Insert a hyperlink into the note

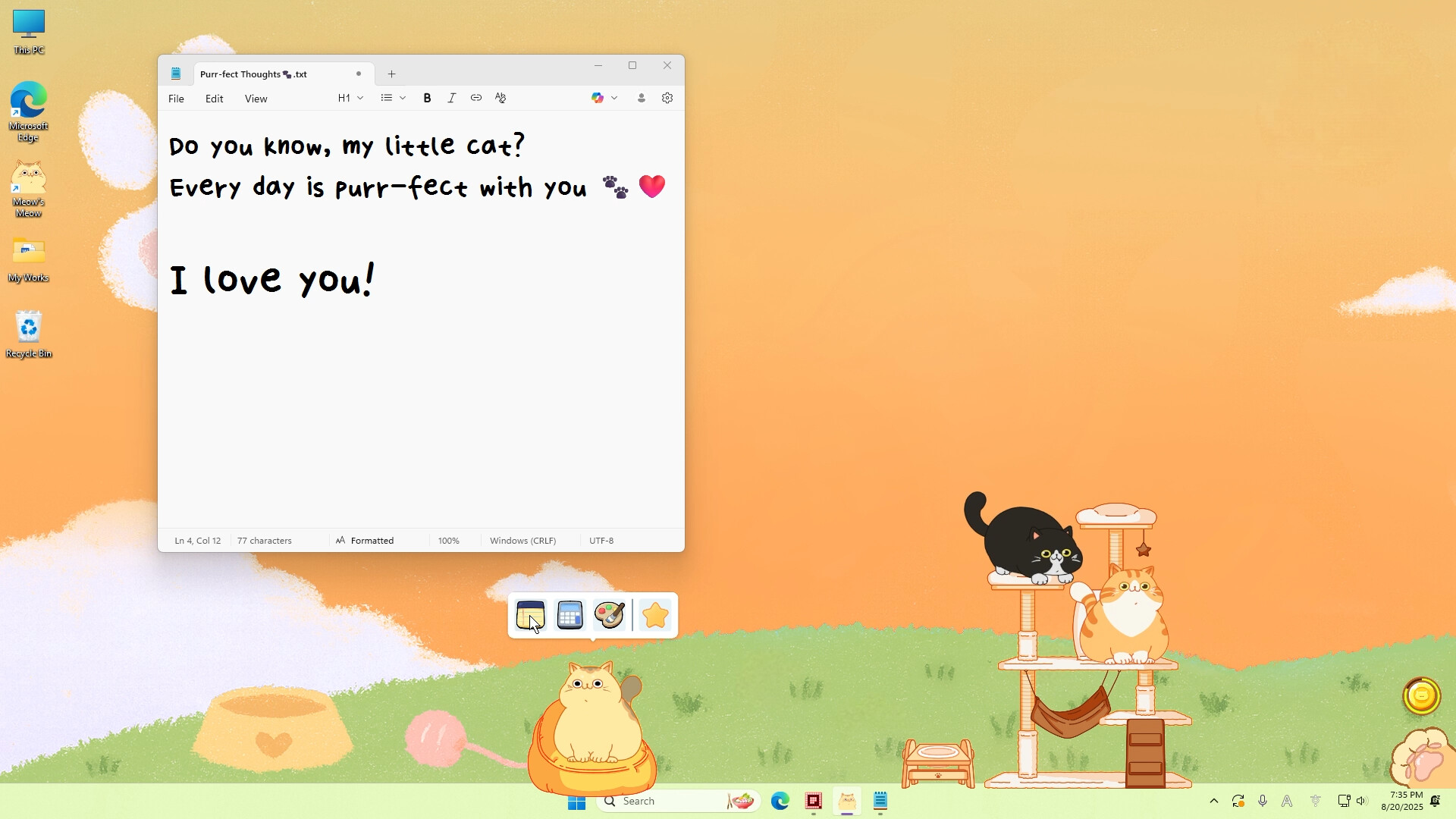point(476,97)
